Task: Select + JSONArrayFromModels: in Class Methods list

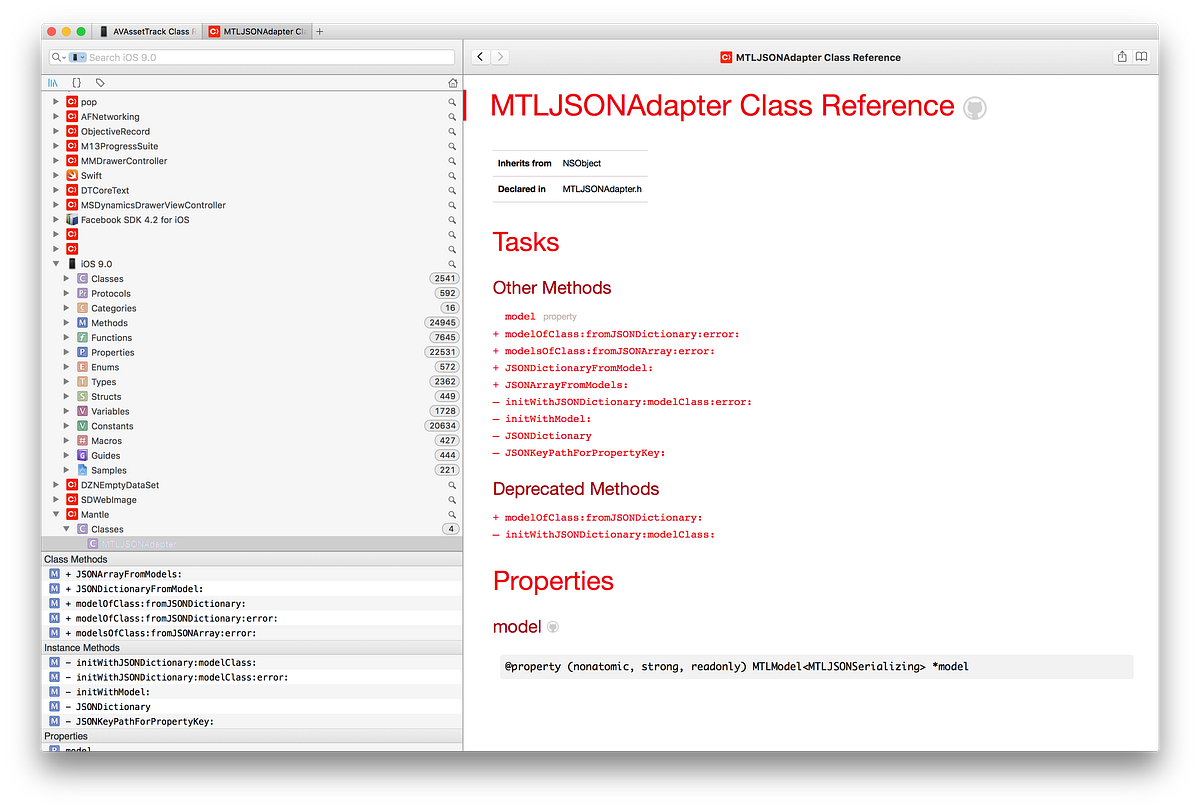Action: pyautogui.click(x=252, y=574)
